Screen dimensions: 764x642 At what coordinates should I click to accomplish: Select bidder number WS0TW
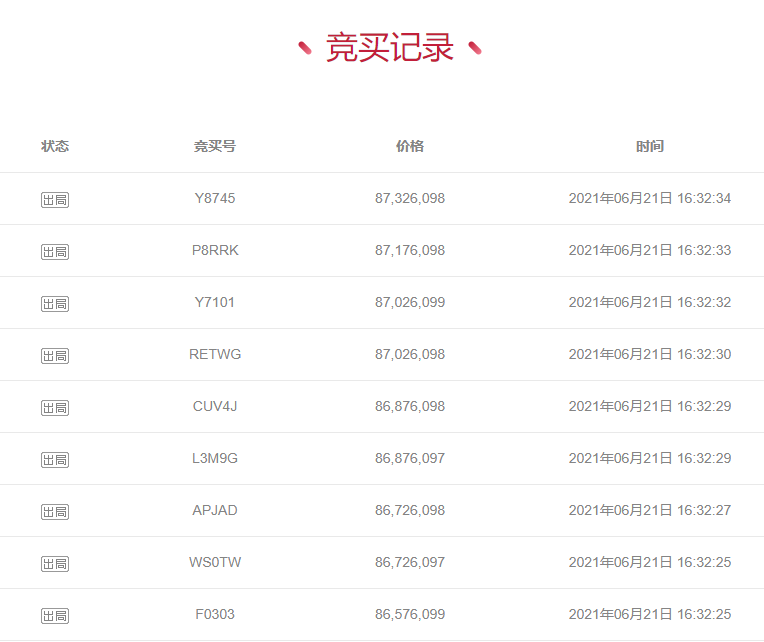coord(215,562)
